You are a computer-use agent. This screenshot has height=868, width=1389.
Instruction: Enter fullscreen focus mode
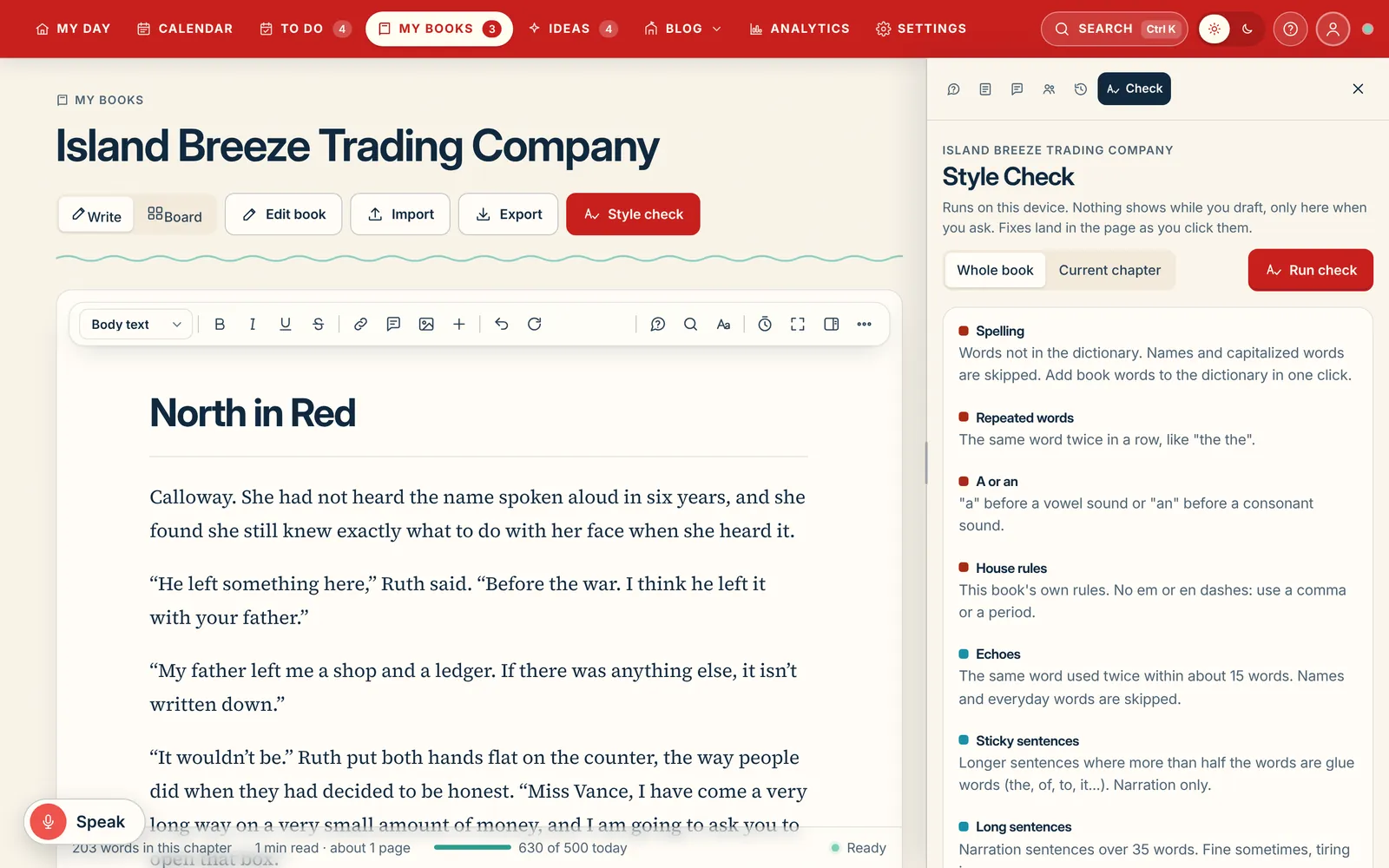coord(798,324)
